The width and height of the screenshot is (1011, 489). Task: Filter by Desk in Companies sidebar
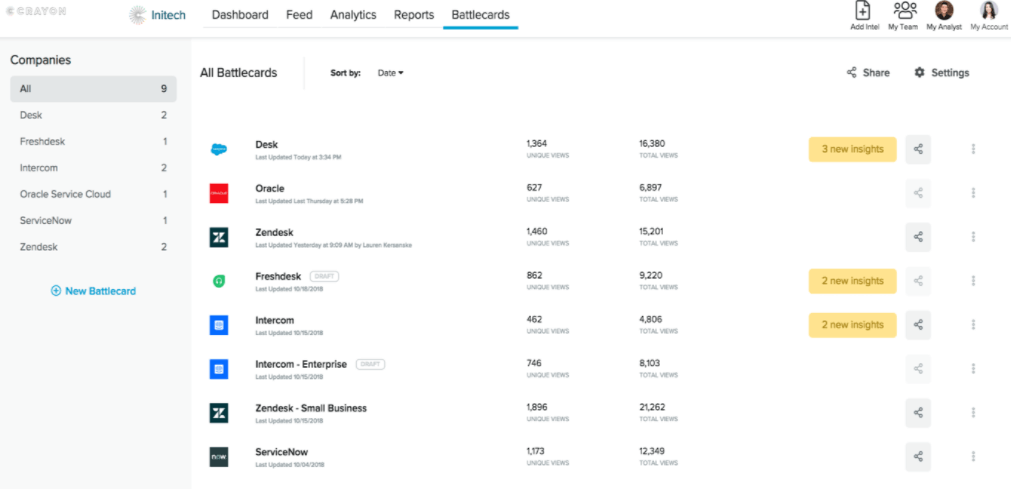pyautogui.click(x=93, y=115)
